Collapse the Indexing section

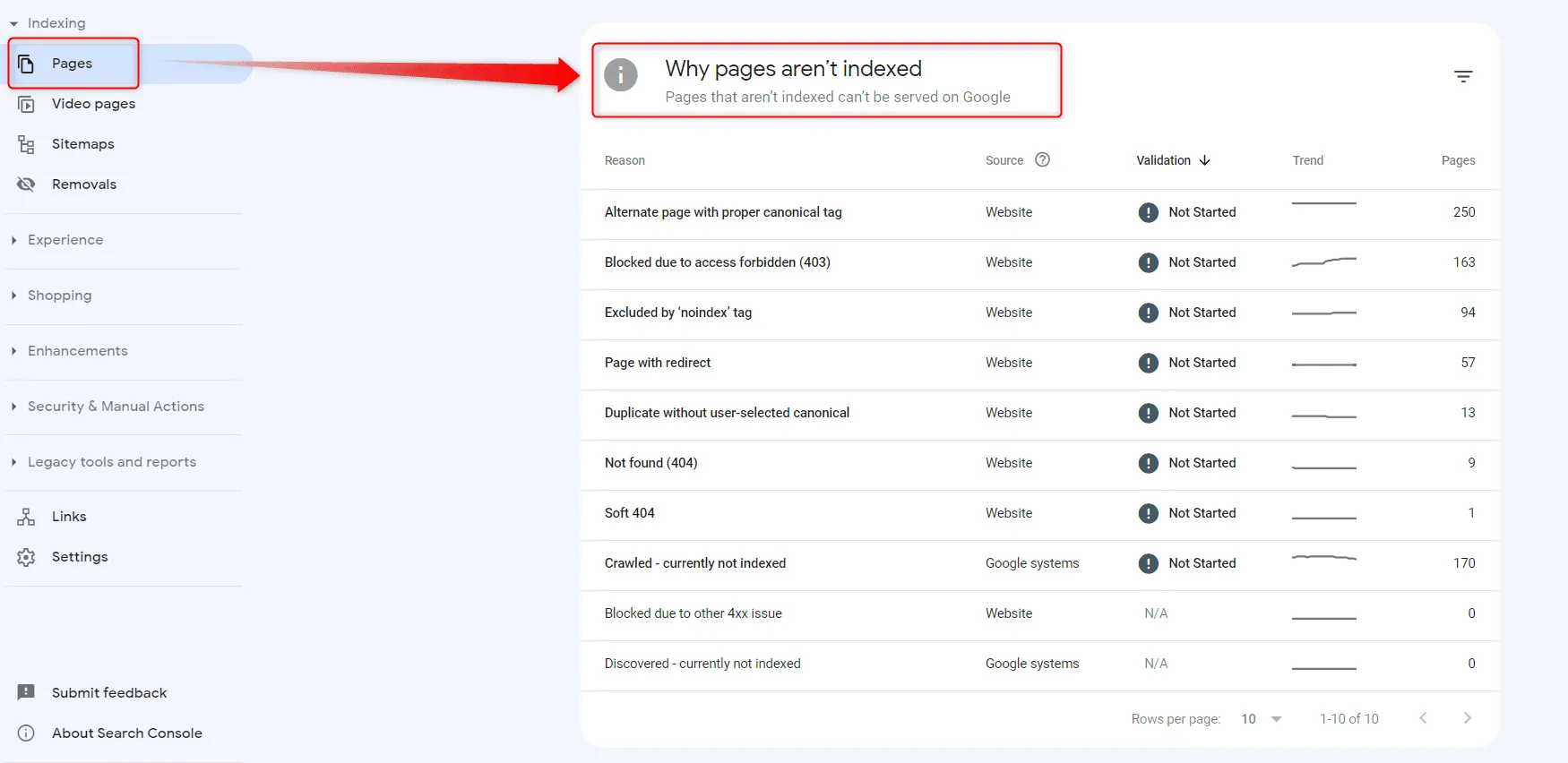(x=56, y=23)
